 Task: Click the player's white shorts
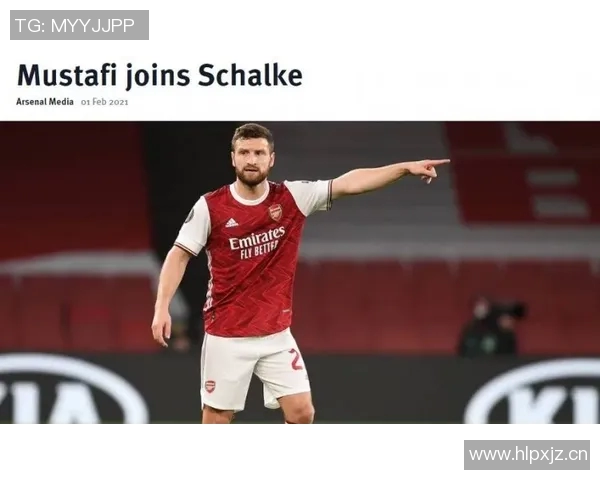coord(254,369)
